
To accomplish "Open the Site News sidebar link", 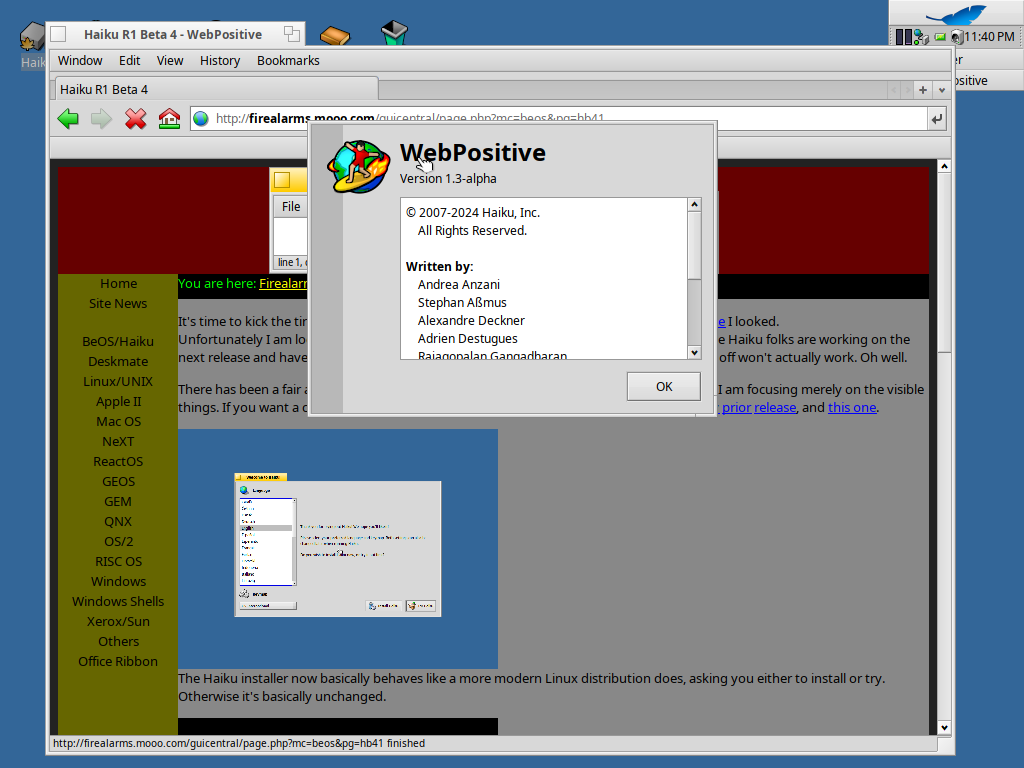I will click(x=118, y=304).
